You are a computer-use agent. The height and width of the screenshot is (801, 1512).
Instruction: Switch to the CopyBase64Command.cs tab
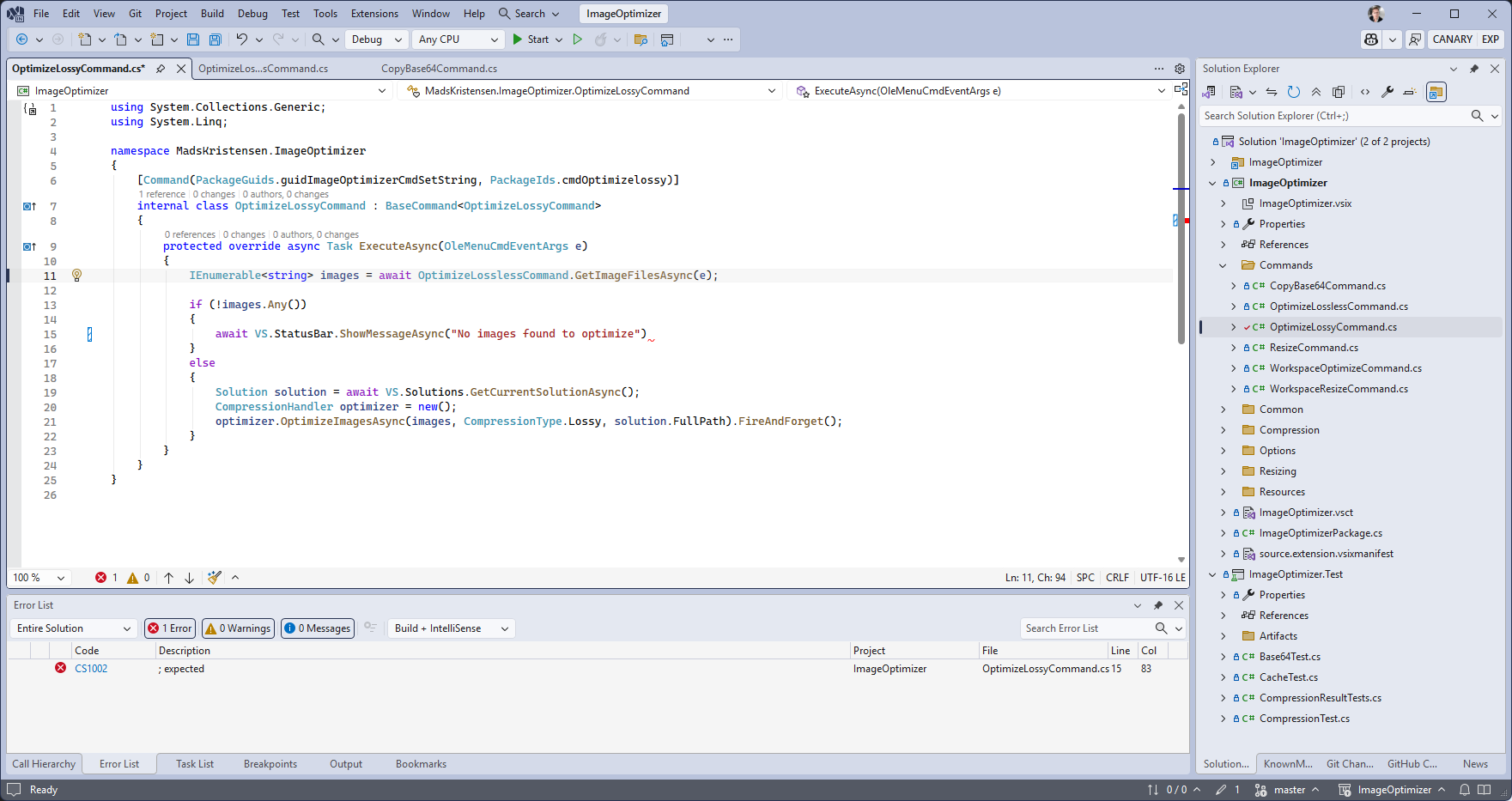coord(439,69)
